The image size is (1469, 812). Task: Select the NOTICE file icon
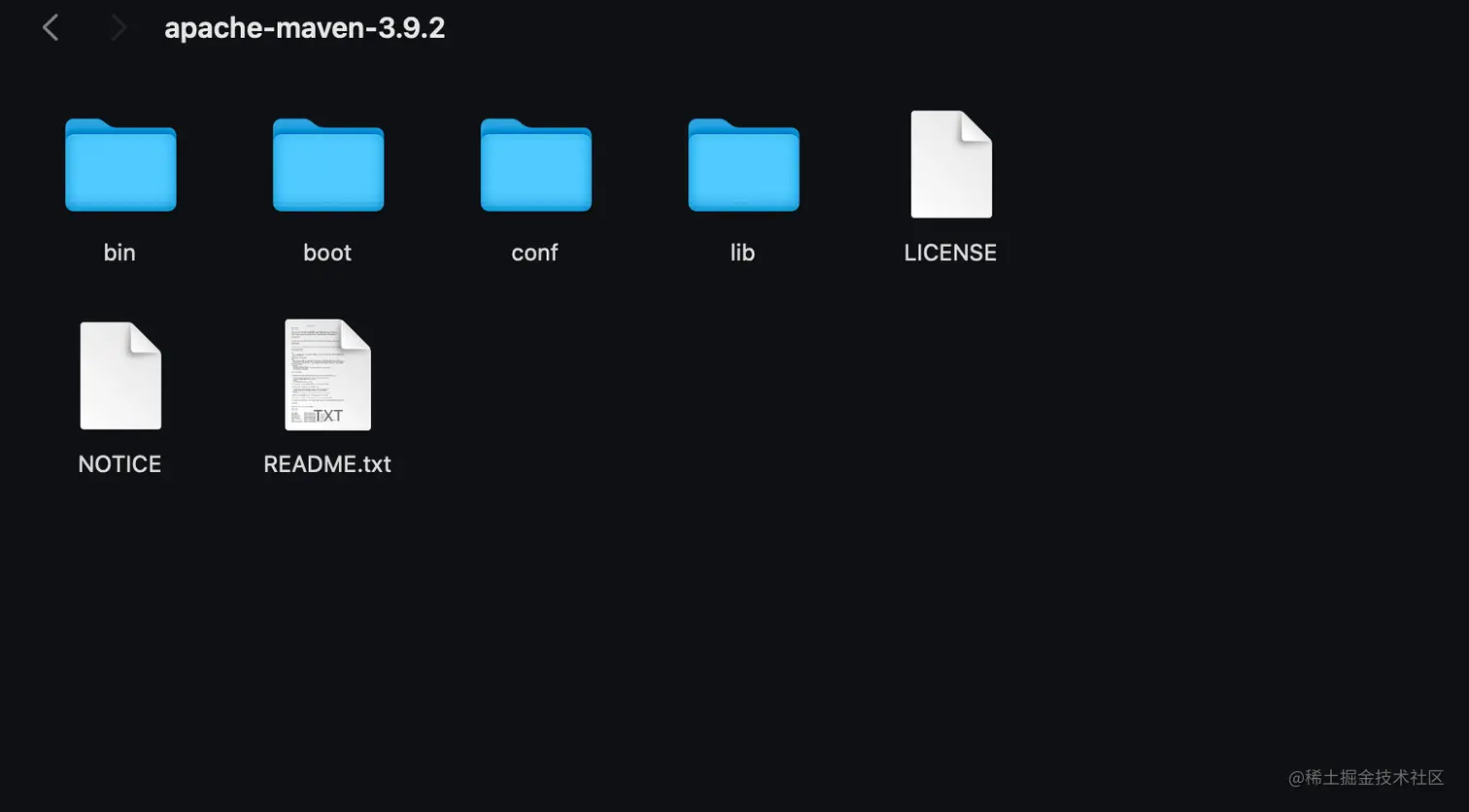coord(120,376)
